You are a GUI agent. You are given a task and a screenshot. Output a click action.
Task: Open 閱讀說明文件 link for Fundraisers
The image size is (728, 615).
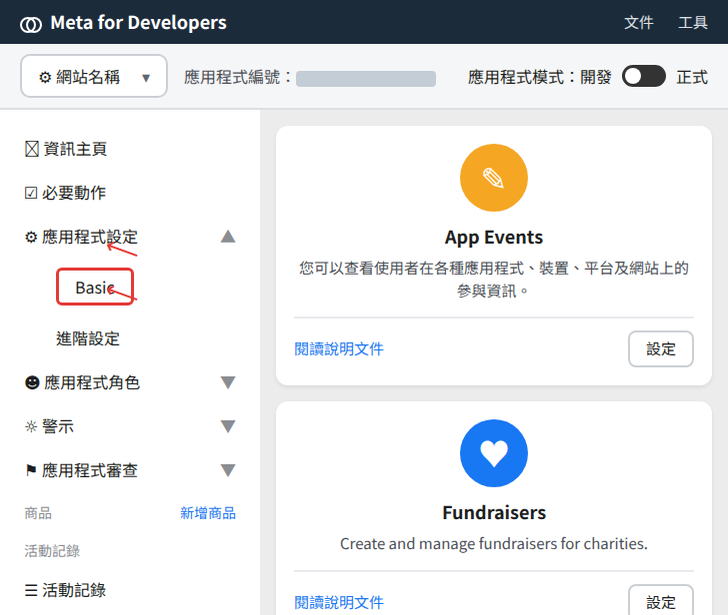coord(339,602)
